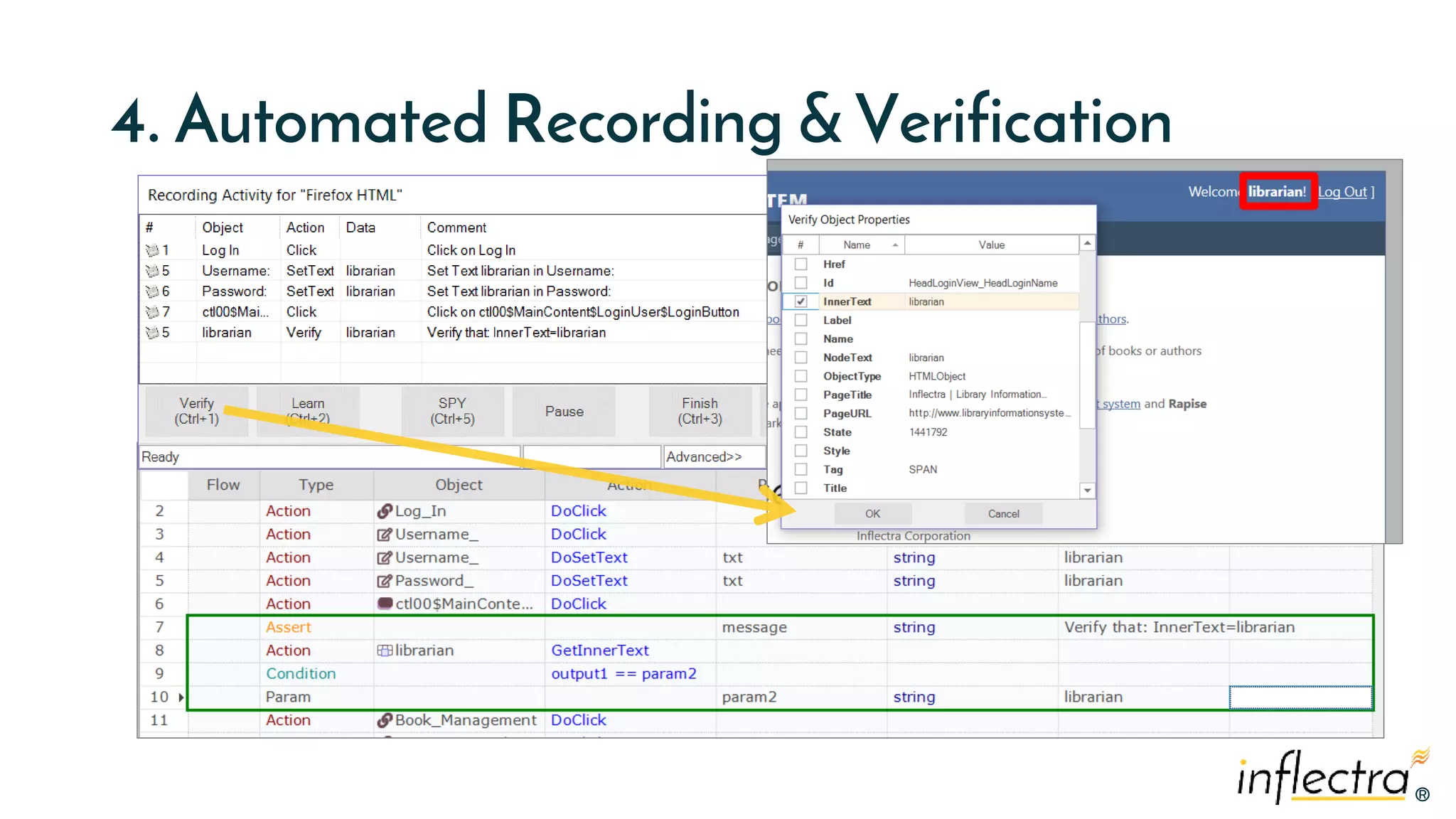
Task: Click the Type column header
Action: pyautogui.click(x=316, y=485)
